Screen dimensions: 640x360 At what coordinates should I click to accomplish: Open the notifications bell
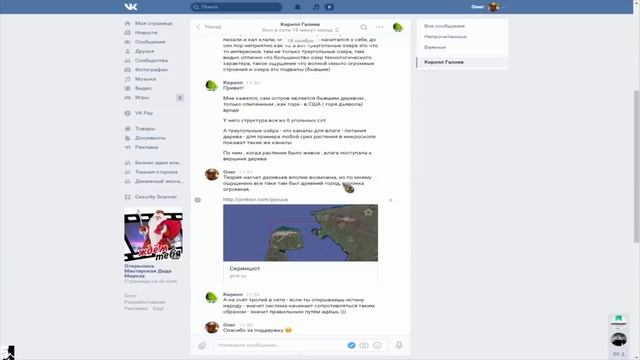pos(298,7)
